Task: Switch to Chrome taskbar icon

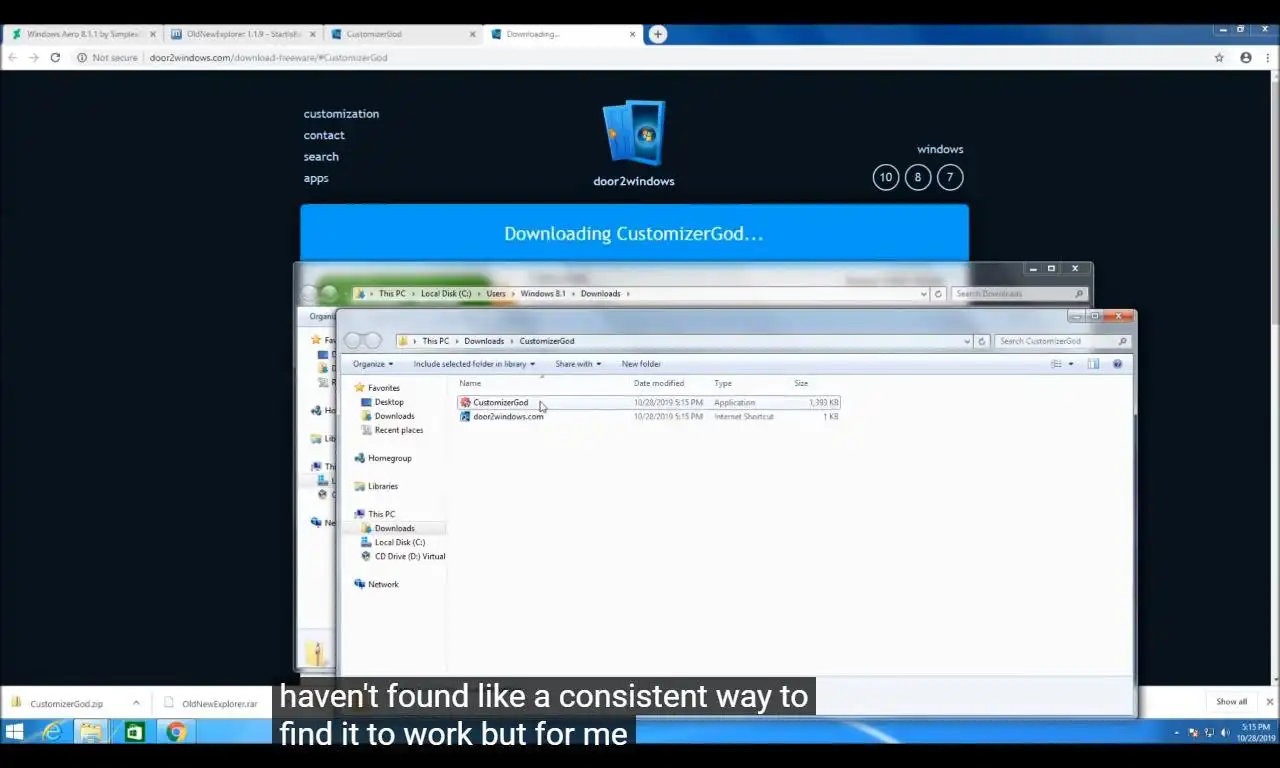Action: pos(176,732)
